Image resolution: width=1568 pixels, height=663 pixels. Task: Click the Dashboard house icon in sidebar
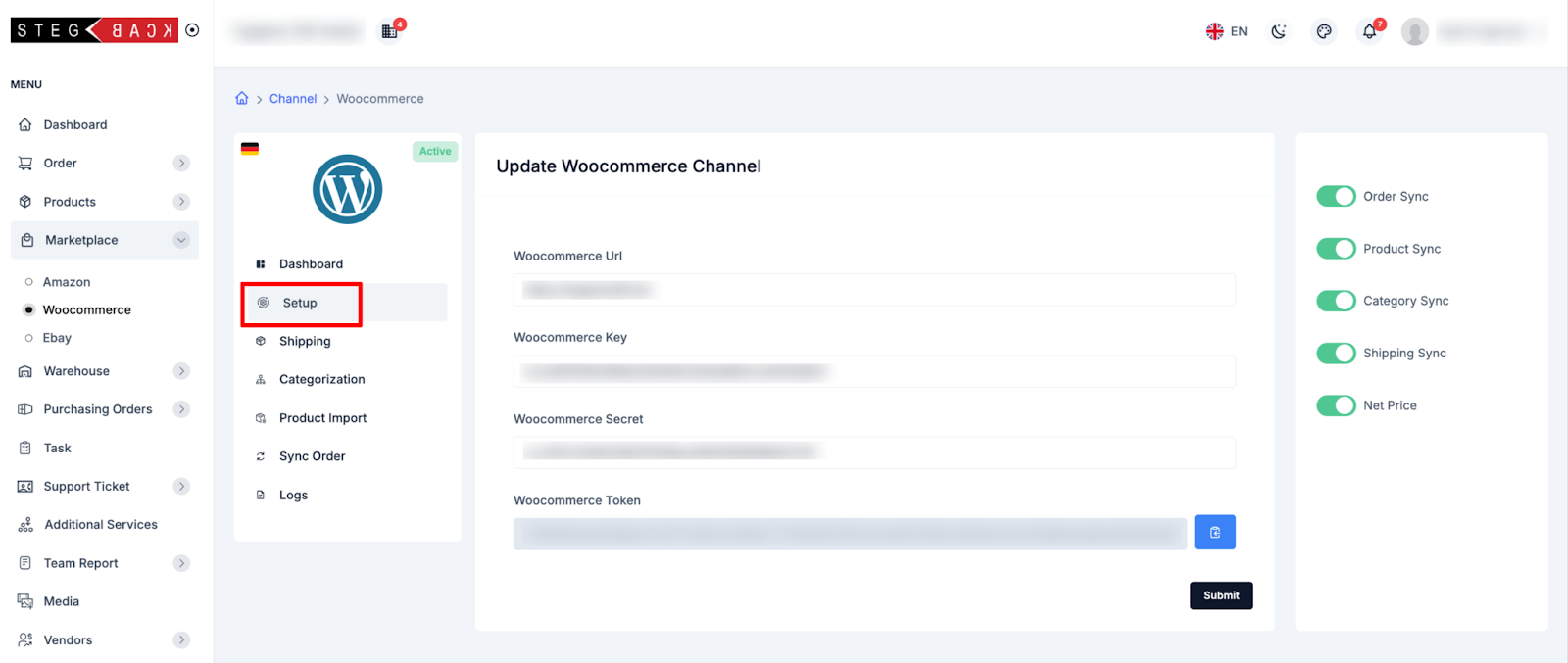pyautogui.click(x=25, y=124)
